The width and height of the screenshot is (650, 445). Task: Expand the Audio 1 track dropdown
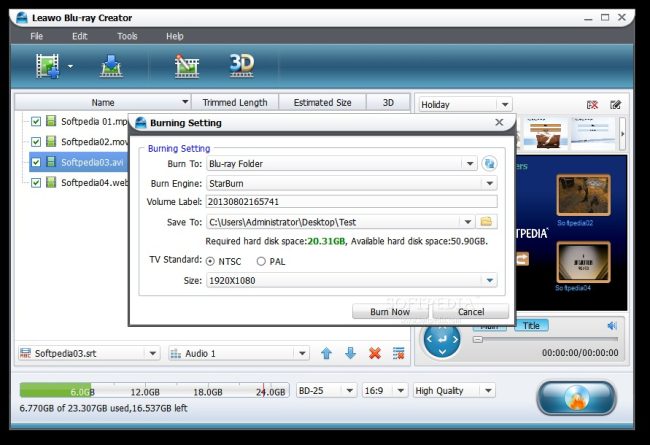(302, 353)
